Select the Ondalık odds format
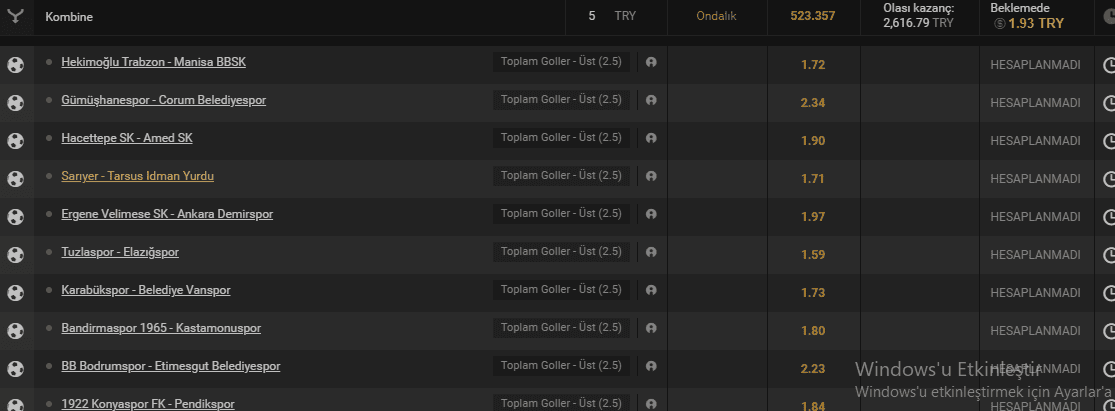 [x=717, y=16]
